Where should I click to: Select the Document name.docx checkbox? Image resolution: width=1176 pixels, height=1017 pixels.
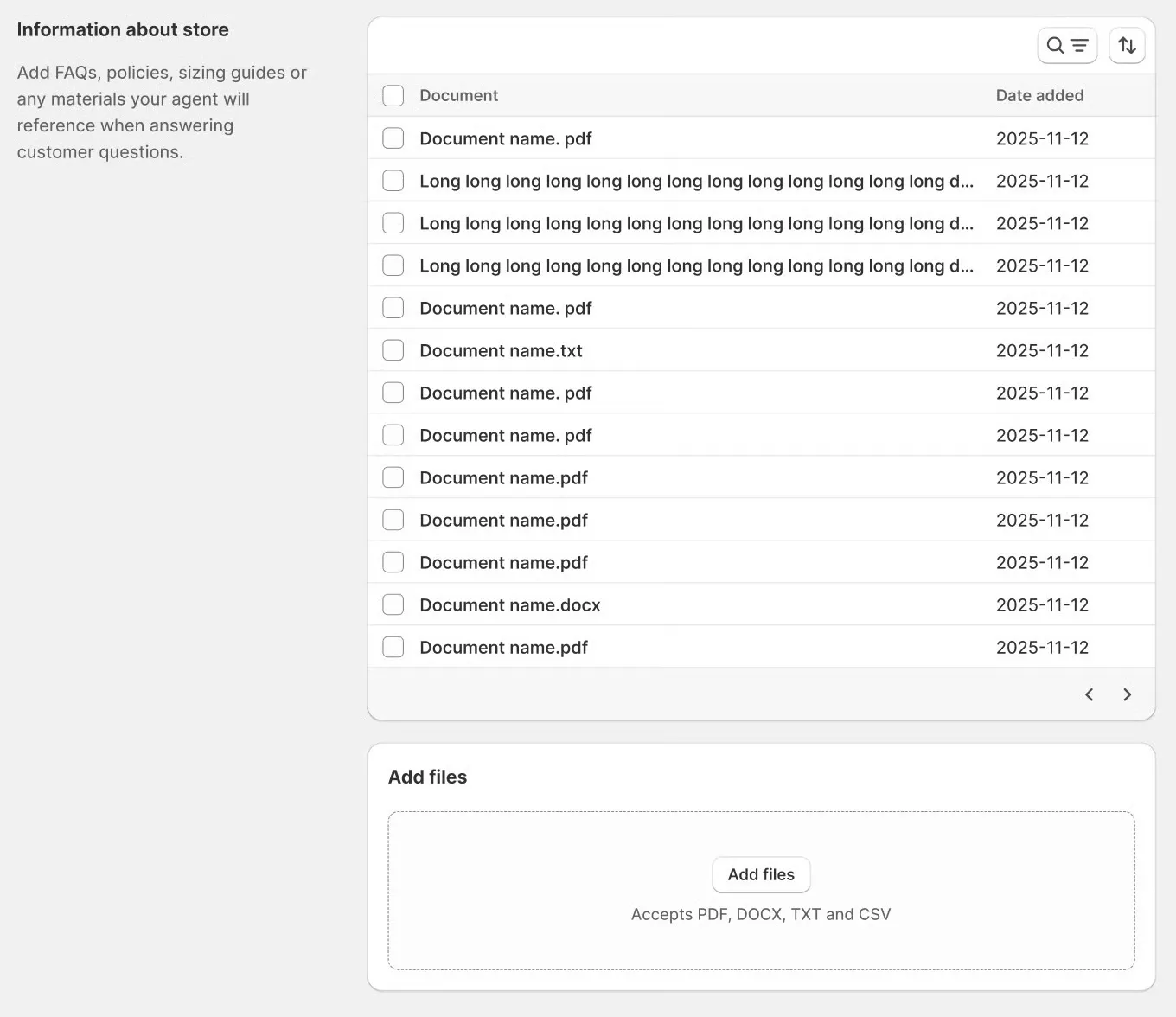(x=393, y=604)
